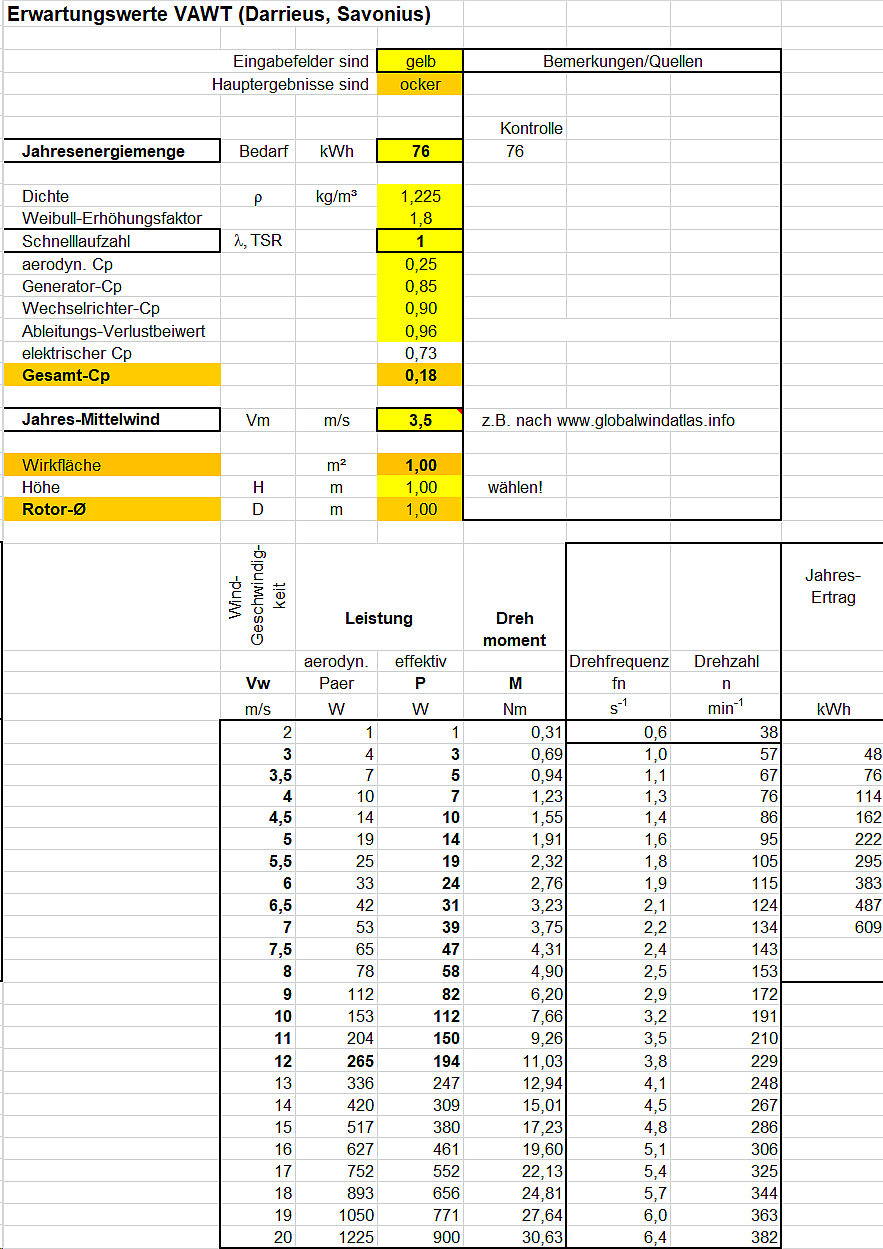Select the Höhe input value cell

coord(420,488)
